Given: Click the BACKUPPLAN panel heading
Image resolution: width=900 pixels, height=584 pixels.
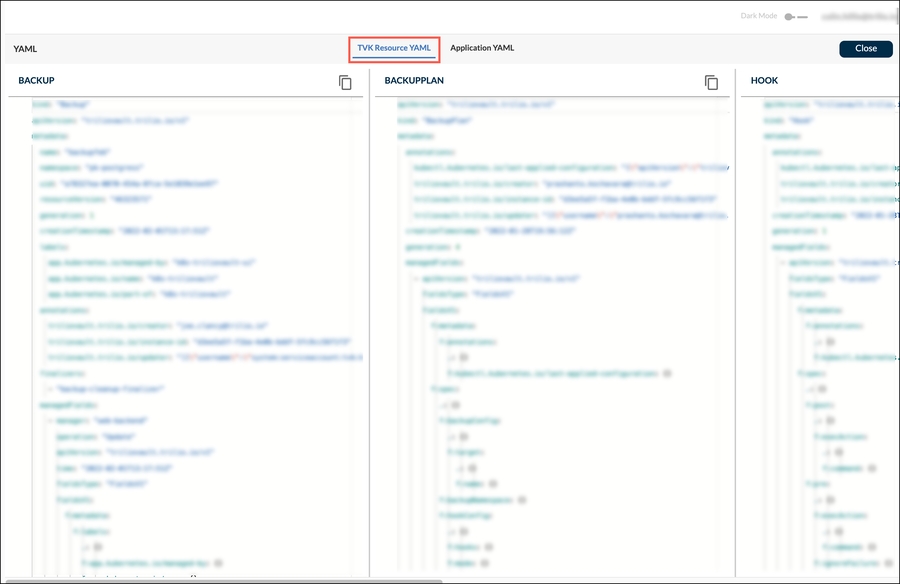Looking at the screenshot, I should pyautogui.click(x=414, y=80).
